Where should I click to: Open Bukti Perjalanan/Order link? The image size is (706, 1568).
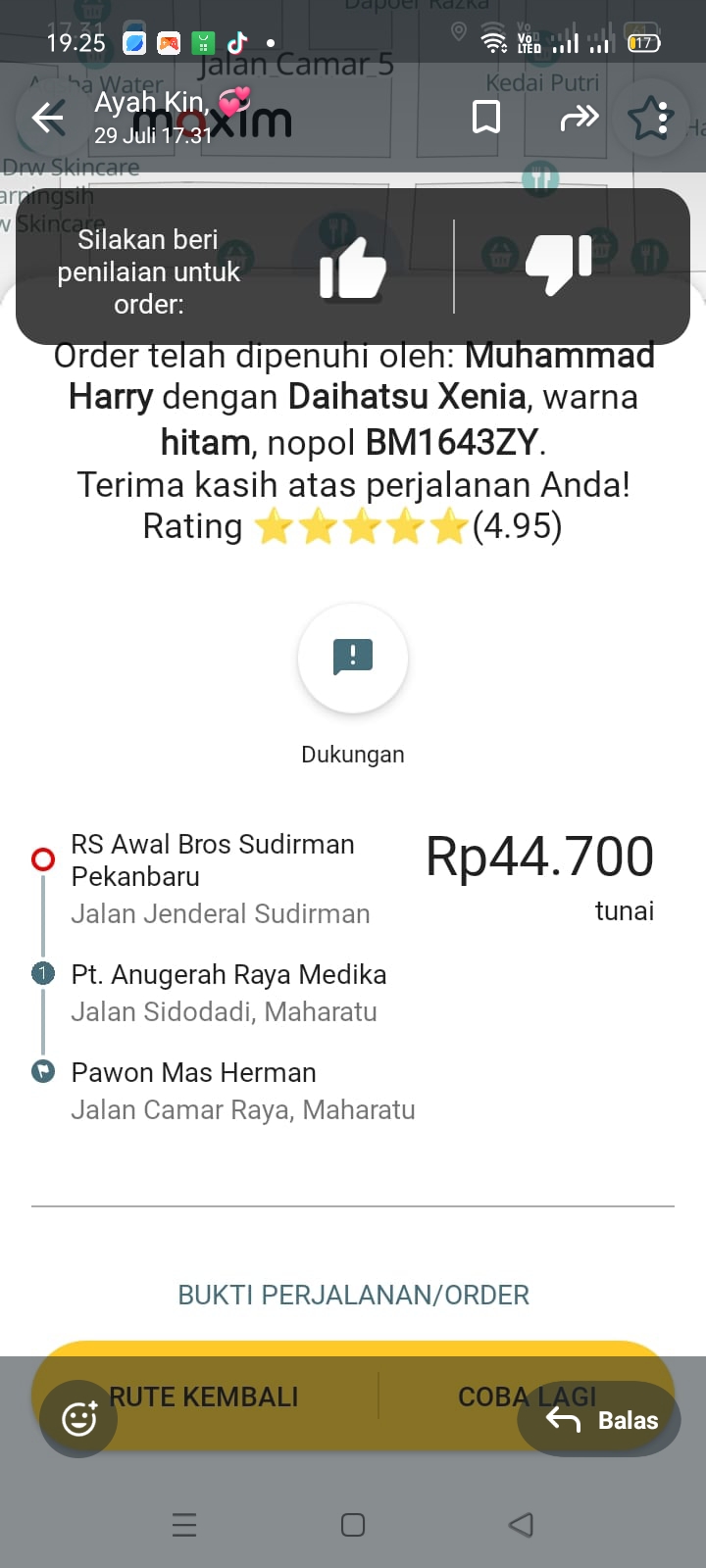pos(353,1295)
